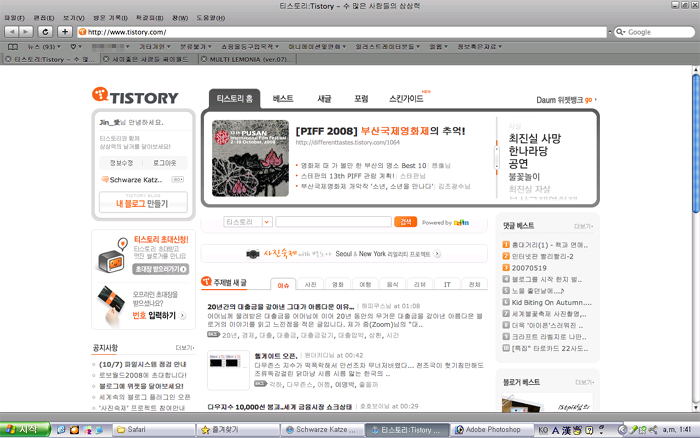Switch to the MULTI LEMONIA browser tab

click(x=247, y=59)
